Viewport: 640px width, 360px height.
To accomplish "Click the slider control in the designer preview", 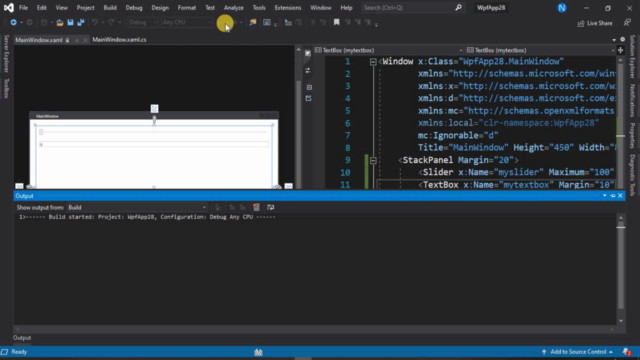I will [154, 132].
